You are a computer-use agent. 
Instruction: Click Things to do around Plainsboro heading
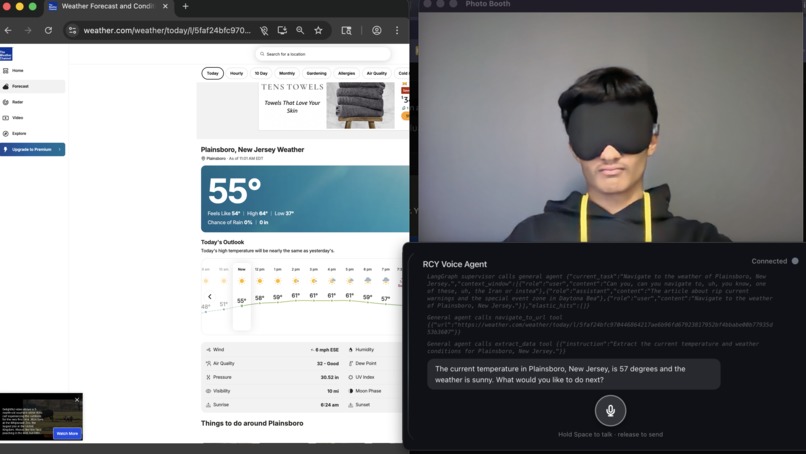252,423
